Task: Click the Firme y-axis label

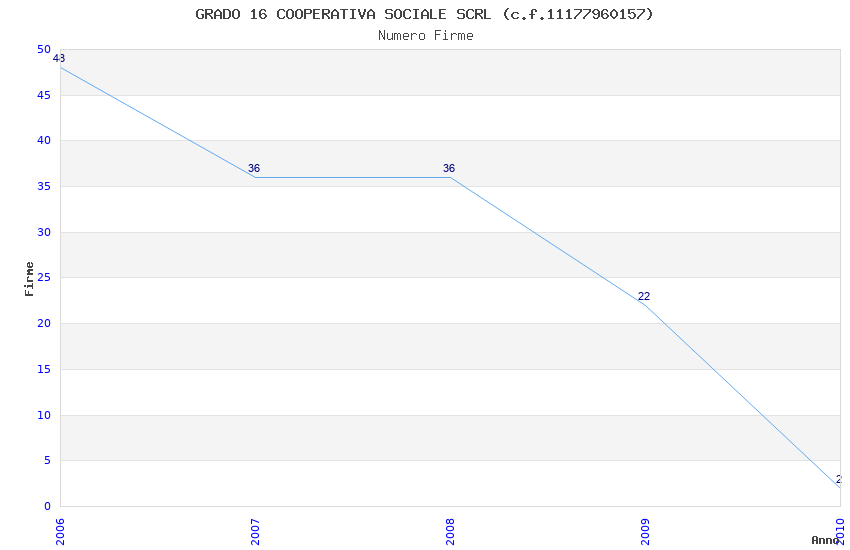Action: 29,279
